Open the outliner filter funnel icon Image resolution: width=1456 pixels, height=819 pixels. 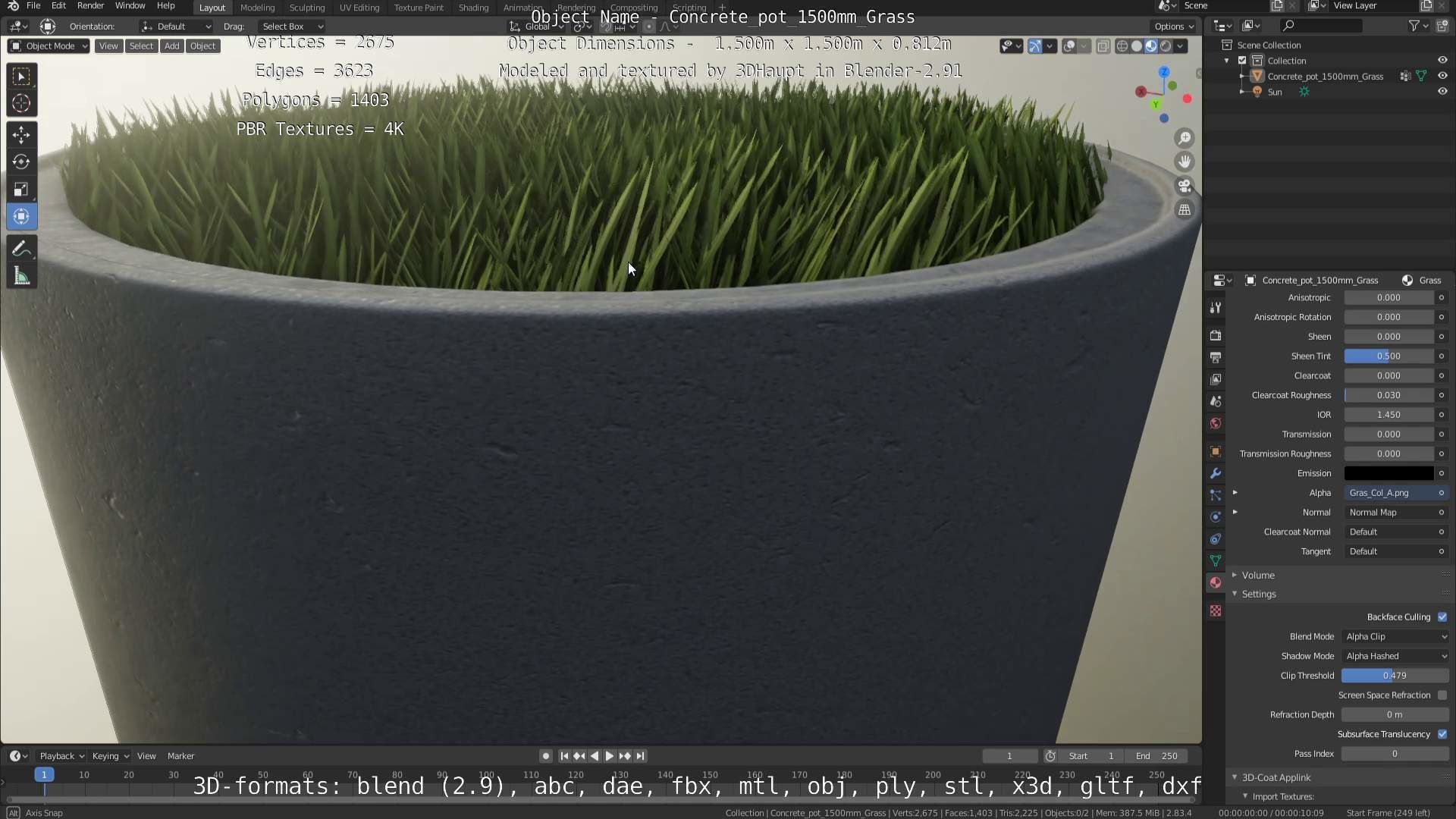click(x=1414, y=26)
